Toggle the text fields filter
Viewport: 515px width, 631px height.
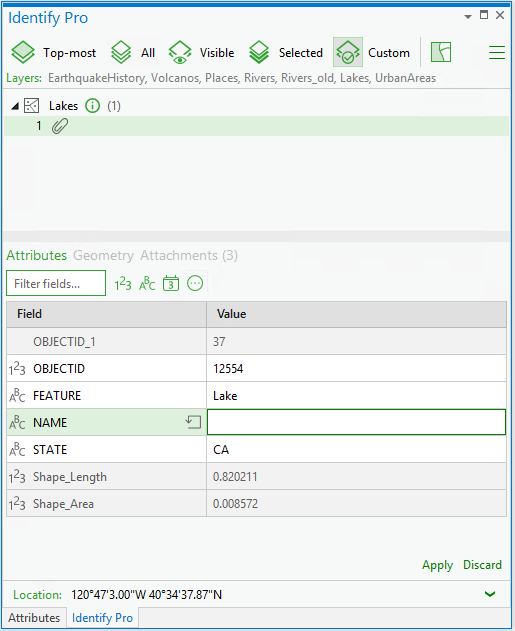[147, 284]
